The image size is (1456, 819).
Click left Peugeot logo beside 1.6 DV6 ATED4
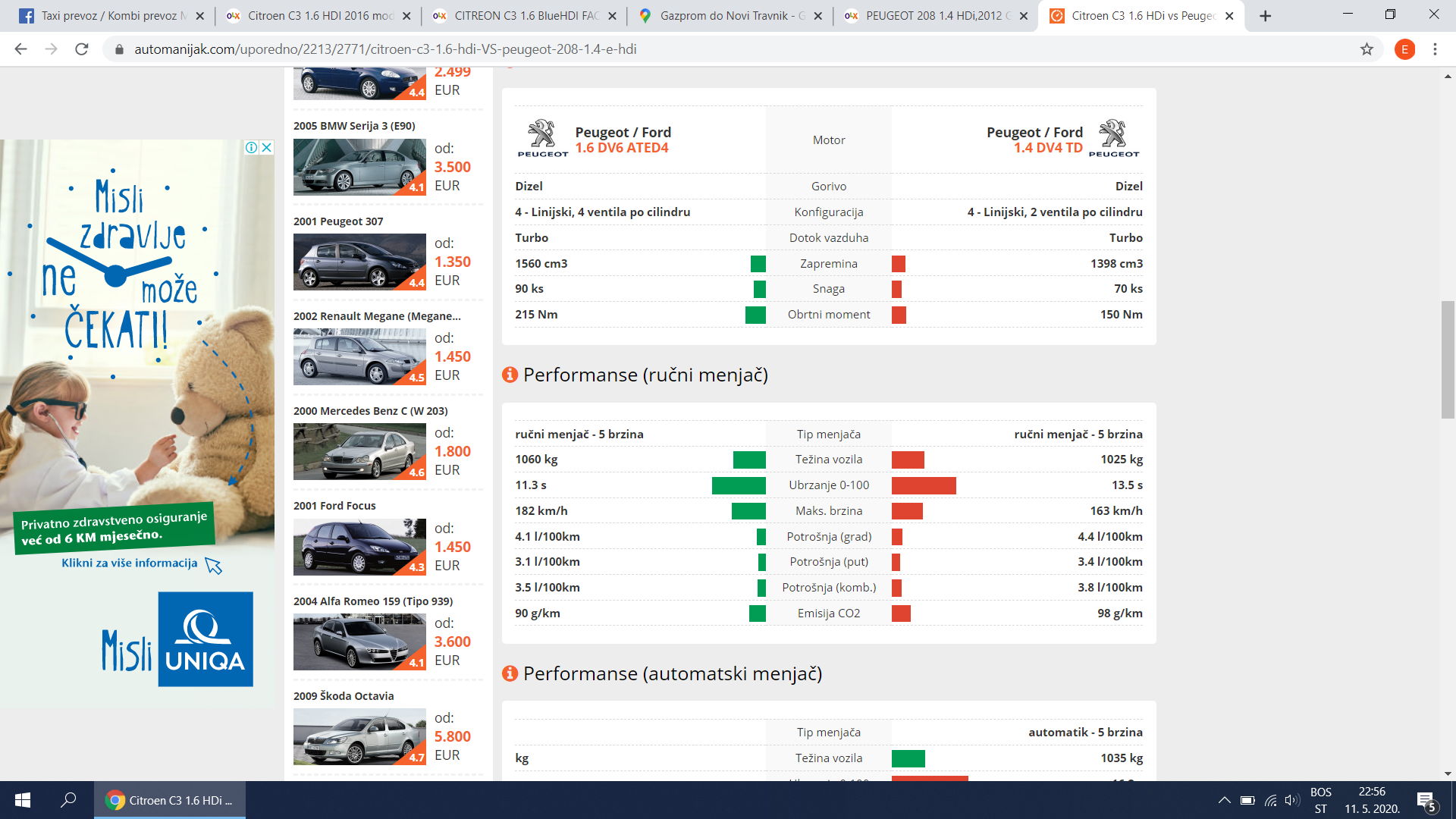[x=542, y=139]
